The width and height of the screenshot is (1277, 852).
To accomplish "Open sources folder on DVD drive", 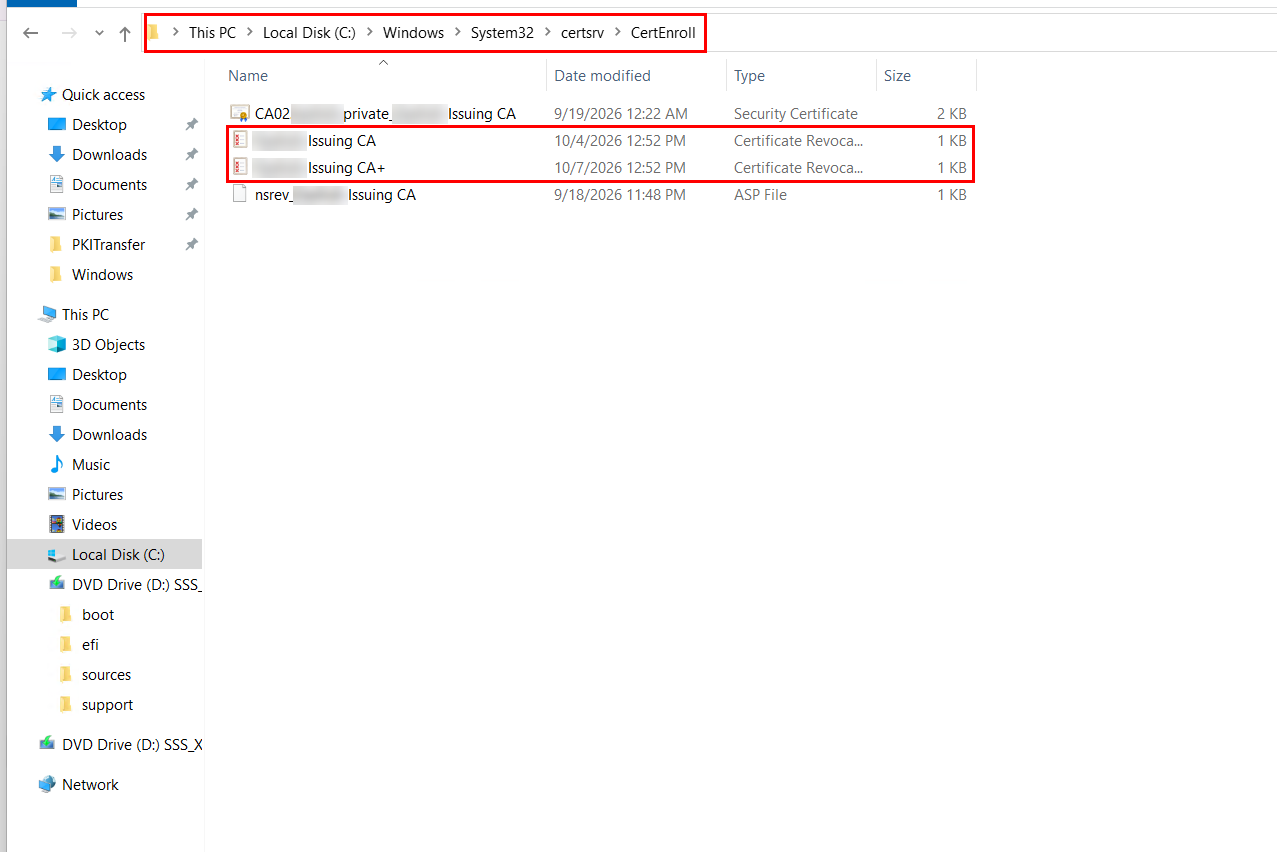I will pos(106,675).
